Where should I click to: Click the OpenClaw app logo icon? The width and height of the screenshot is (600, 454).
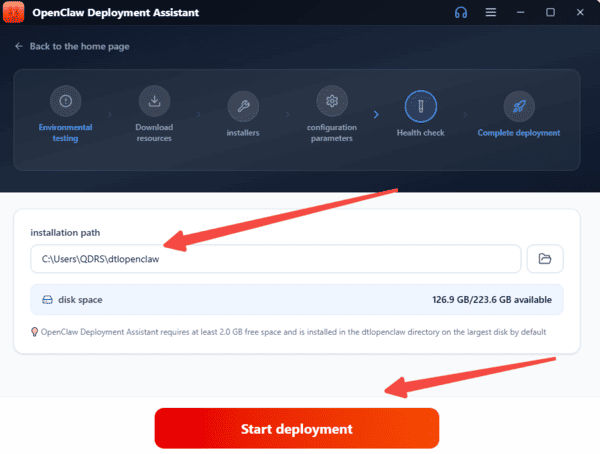(x=13, y=12)
